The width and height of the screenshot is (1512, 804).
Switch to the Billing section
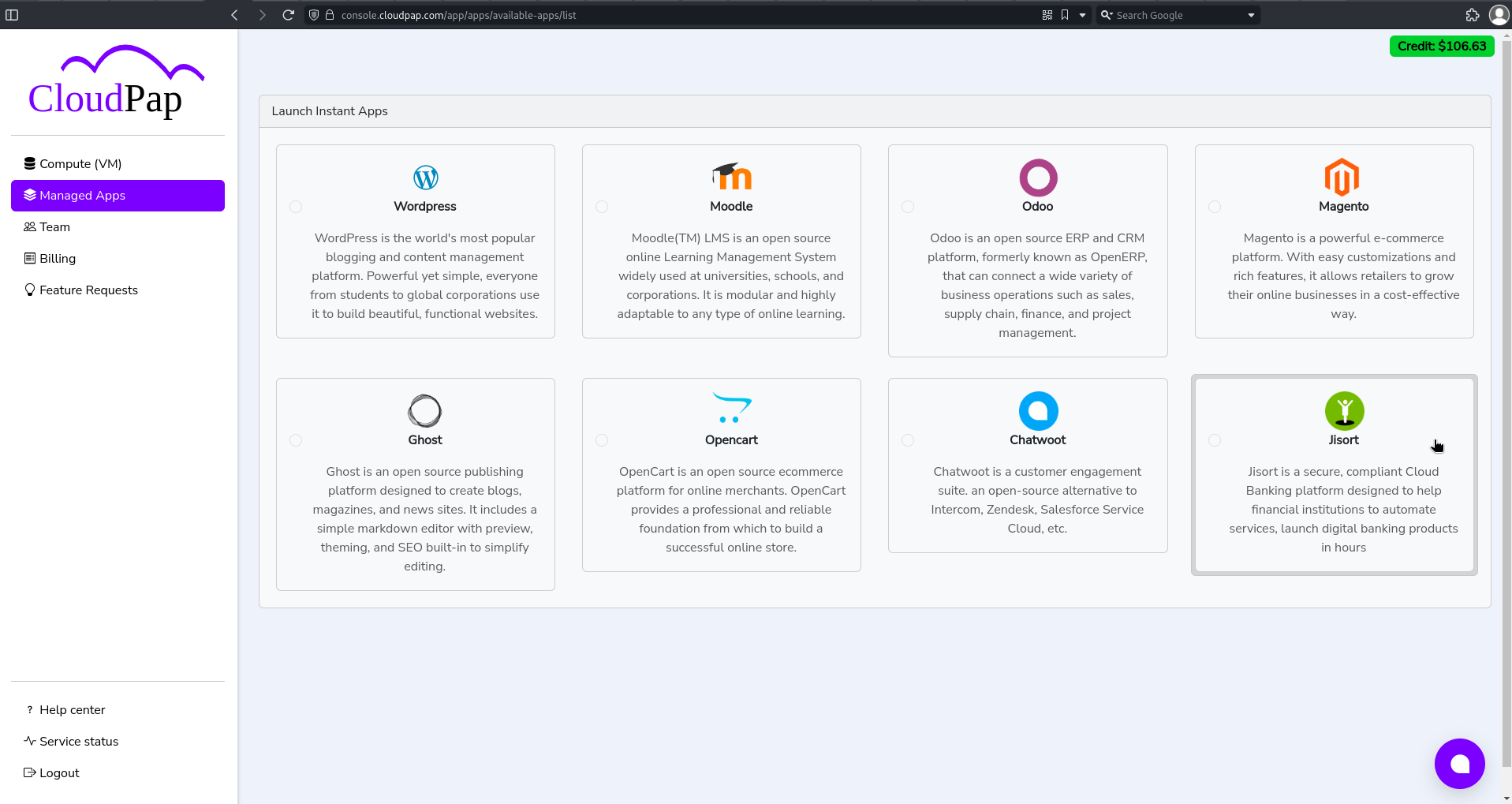click(x=57, y=258)
